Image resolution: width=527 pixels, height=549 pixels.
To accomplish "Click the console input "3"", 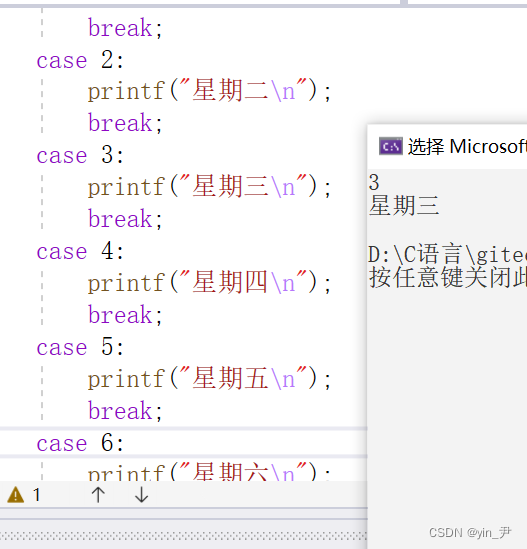I will pos(374,182).
